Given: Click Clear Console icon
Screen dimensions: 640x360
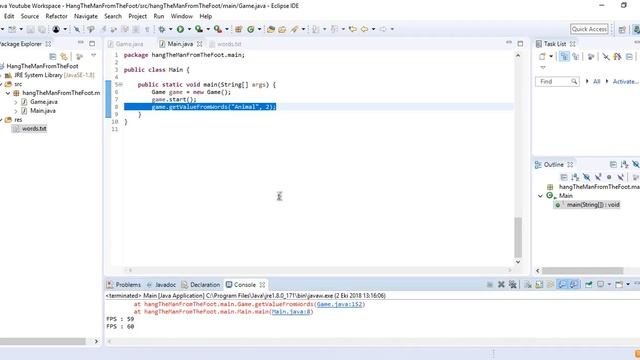Looking at the screenshot, I should 528,284.
